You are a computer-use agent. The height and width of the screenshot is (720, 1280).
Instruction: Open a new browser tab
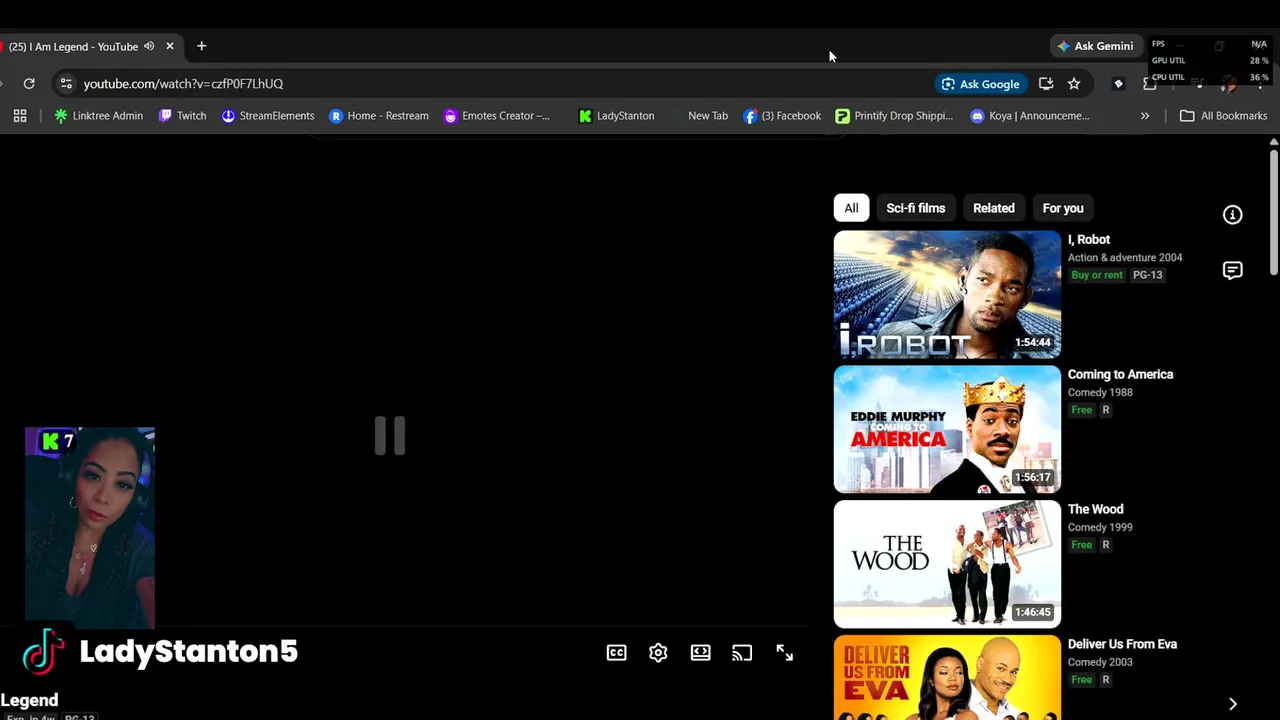click(x=201, y=46)
